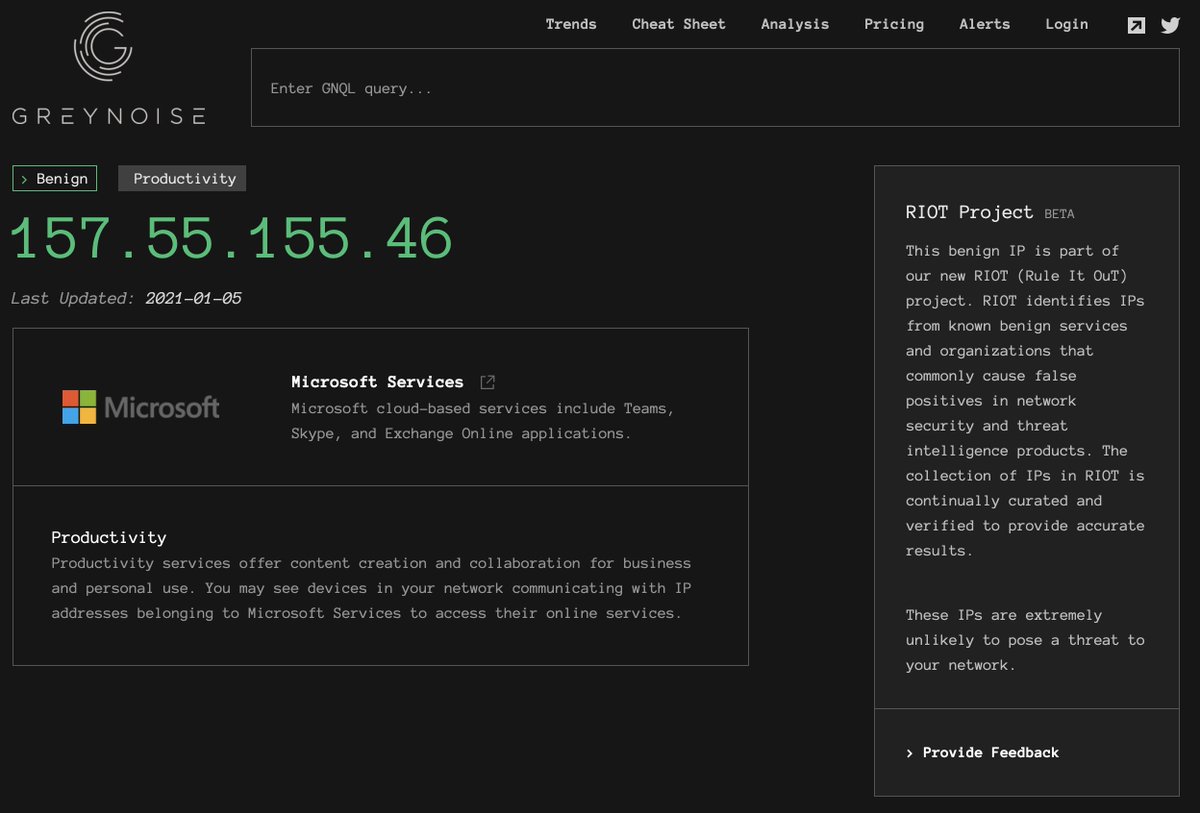Open the Twitter icon link
Viewport: 1200px width, 813px height.
coord(1170,24)
